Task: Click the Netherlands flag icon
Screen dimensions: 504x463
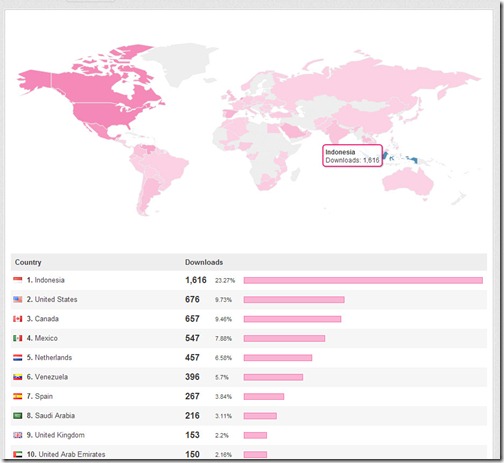Action: tap(18, 357)
